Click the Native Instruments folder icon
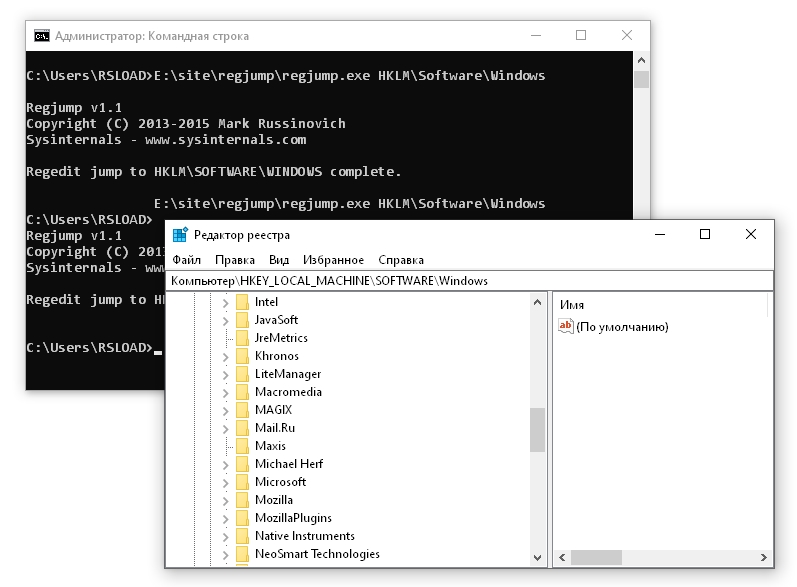797x587 pixels. click(242, 536)
